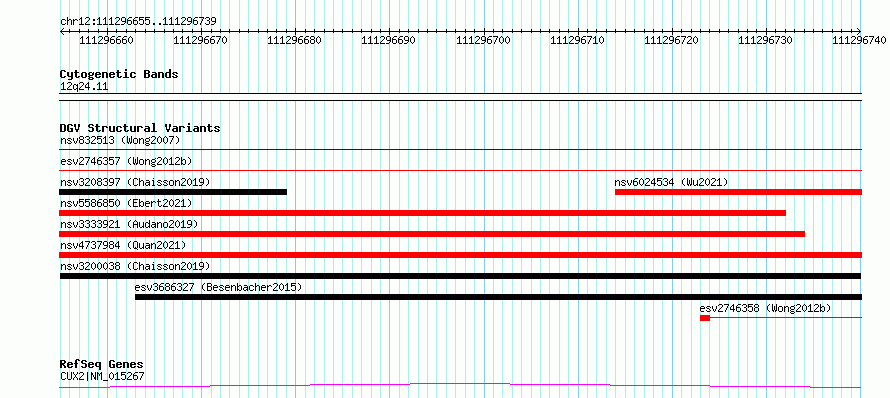
Task: Click ruler position 111296710
Action: 578,40
